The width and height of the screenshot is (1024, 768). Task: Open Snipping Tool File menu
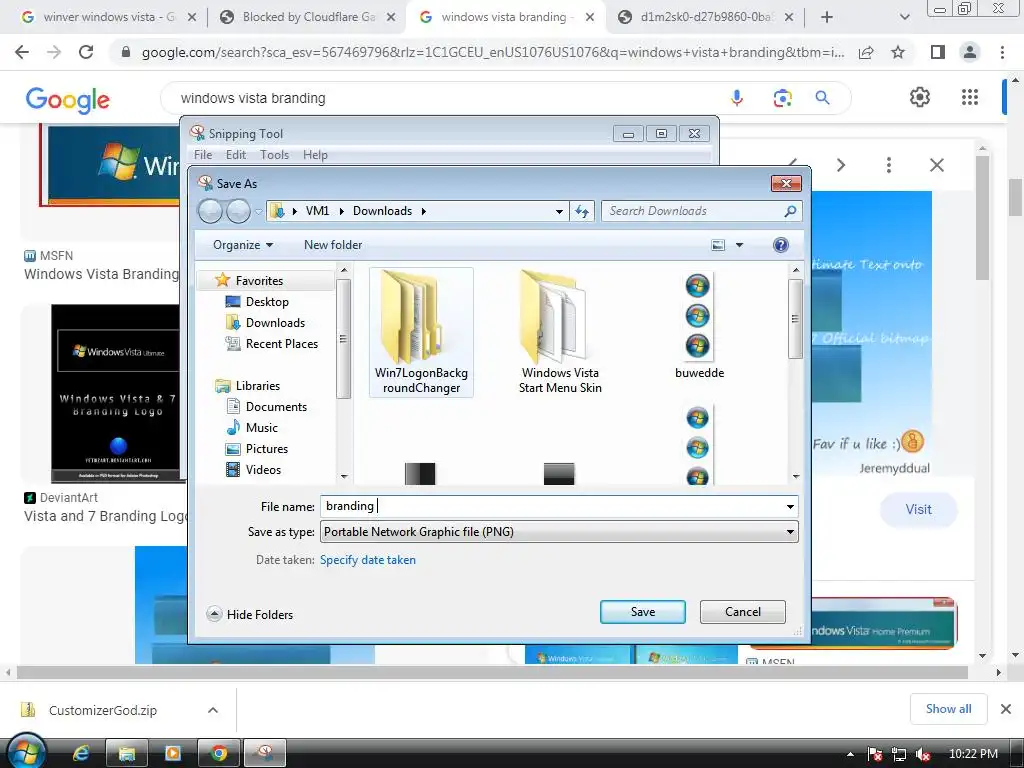tap(202, 155)
